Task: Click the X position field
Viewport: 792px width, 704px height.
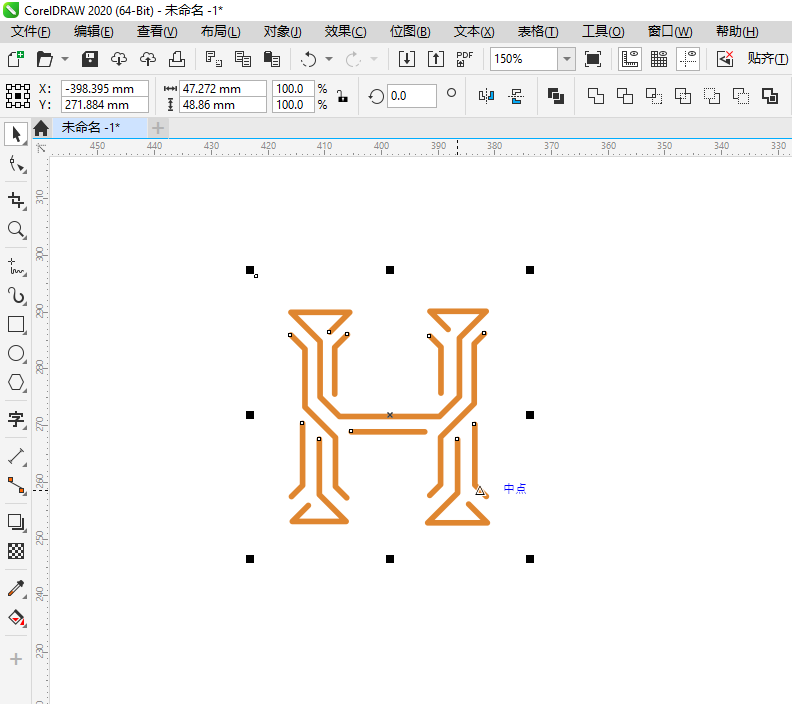Action: [105, 88]
